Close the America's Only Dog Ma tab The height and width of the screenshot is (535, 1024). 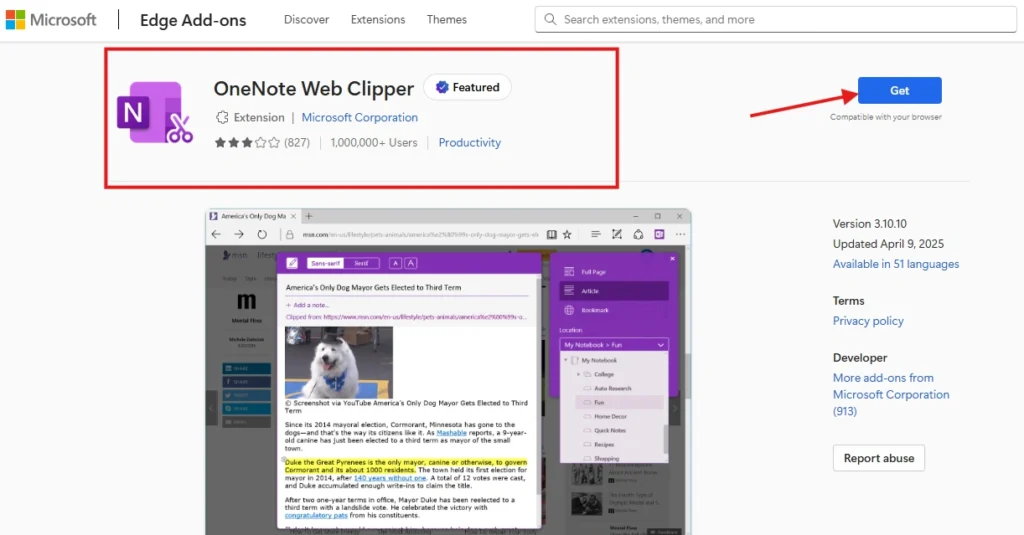[x=293, y=216]
